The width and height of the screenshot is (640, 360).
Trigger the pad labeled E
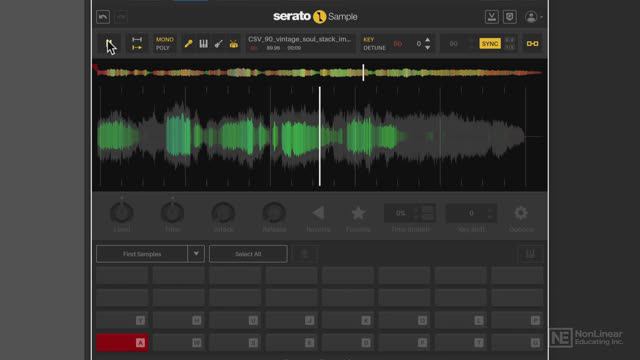pyautogui.click(x=292, y=342)
